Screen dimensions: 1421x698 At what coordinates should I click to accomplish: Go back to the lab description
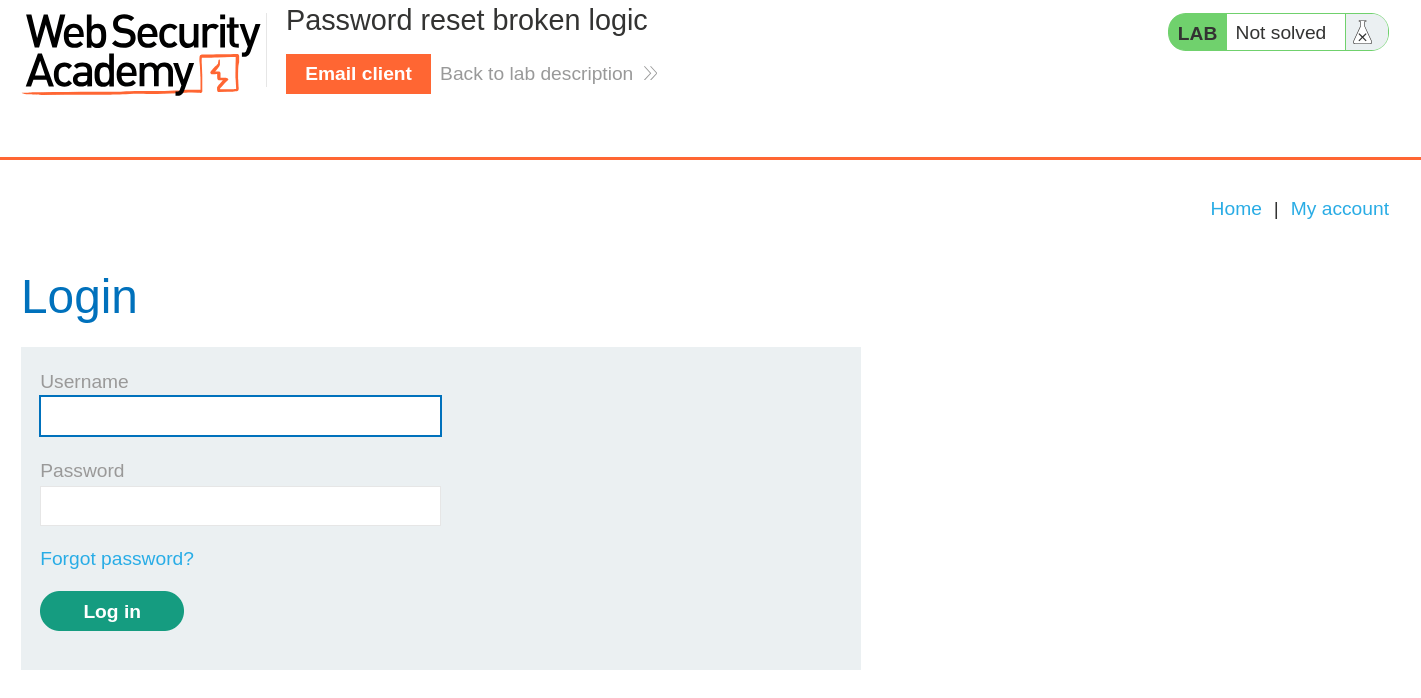click(537, 73)
